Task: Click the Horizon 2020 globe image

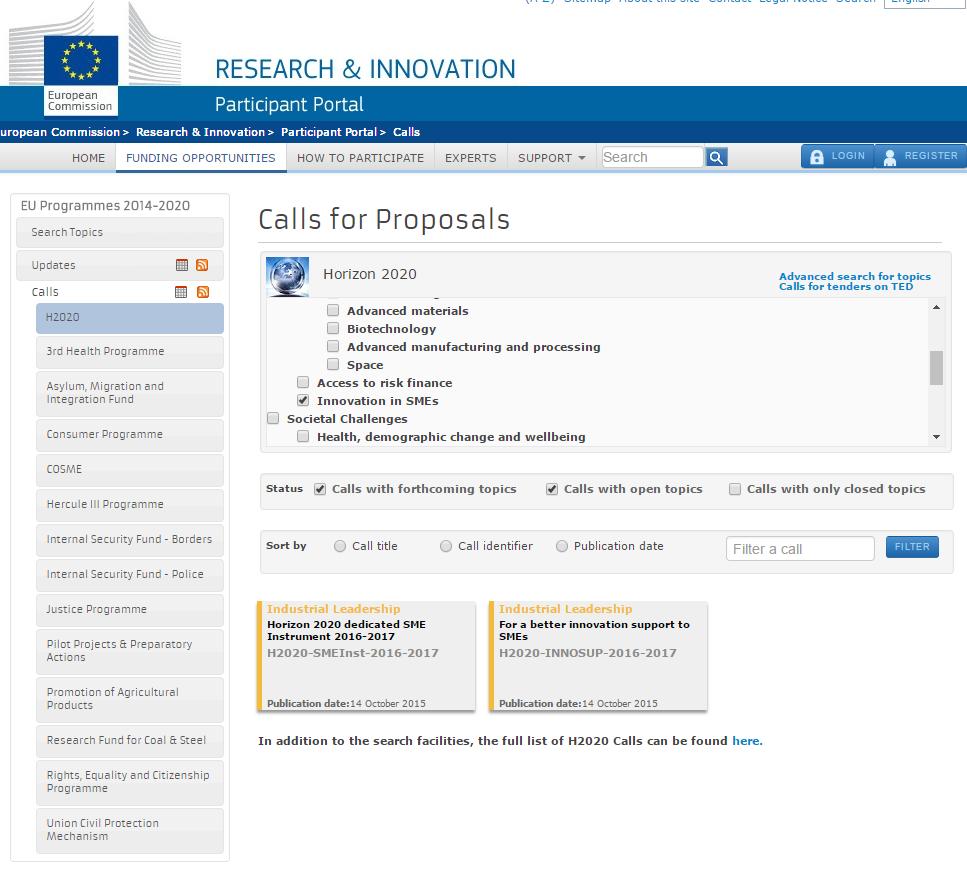Action: (287, 276)
